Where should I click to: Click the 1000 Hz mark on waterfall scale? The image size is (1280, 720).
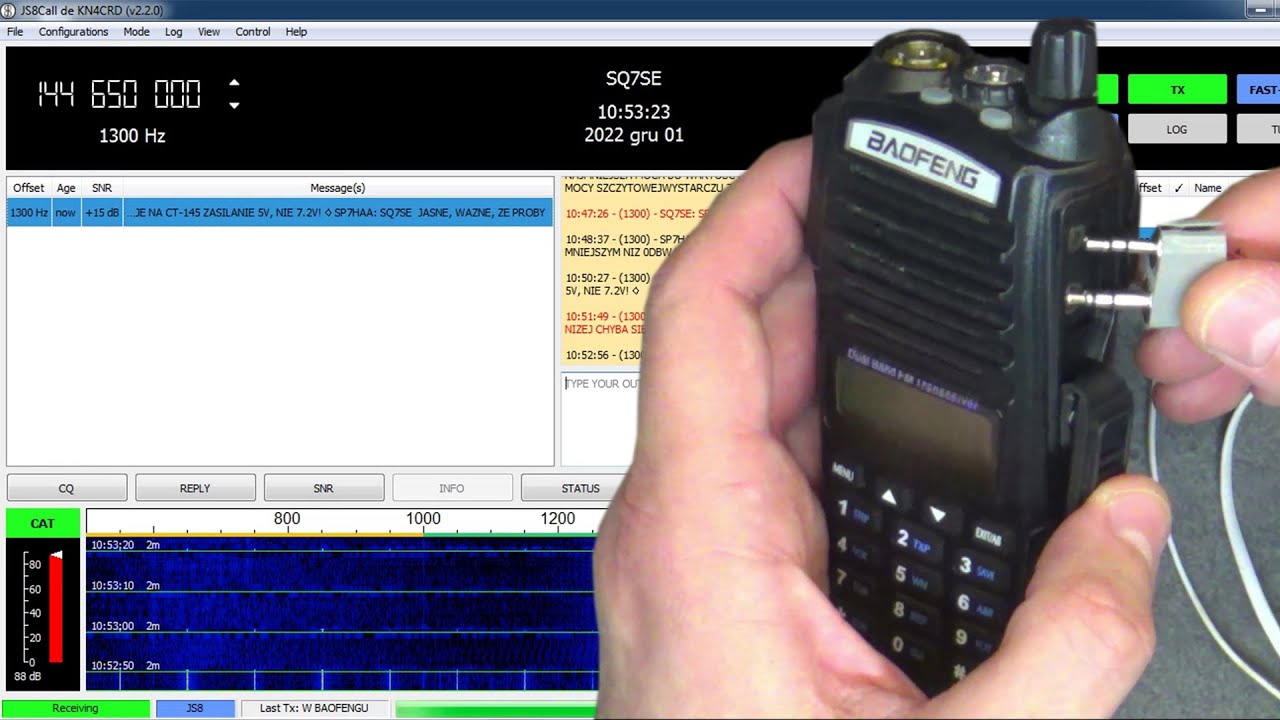[423, 518]
